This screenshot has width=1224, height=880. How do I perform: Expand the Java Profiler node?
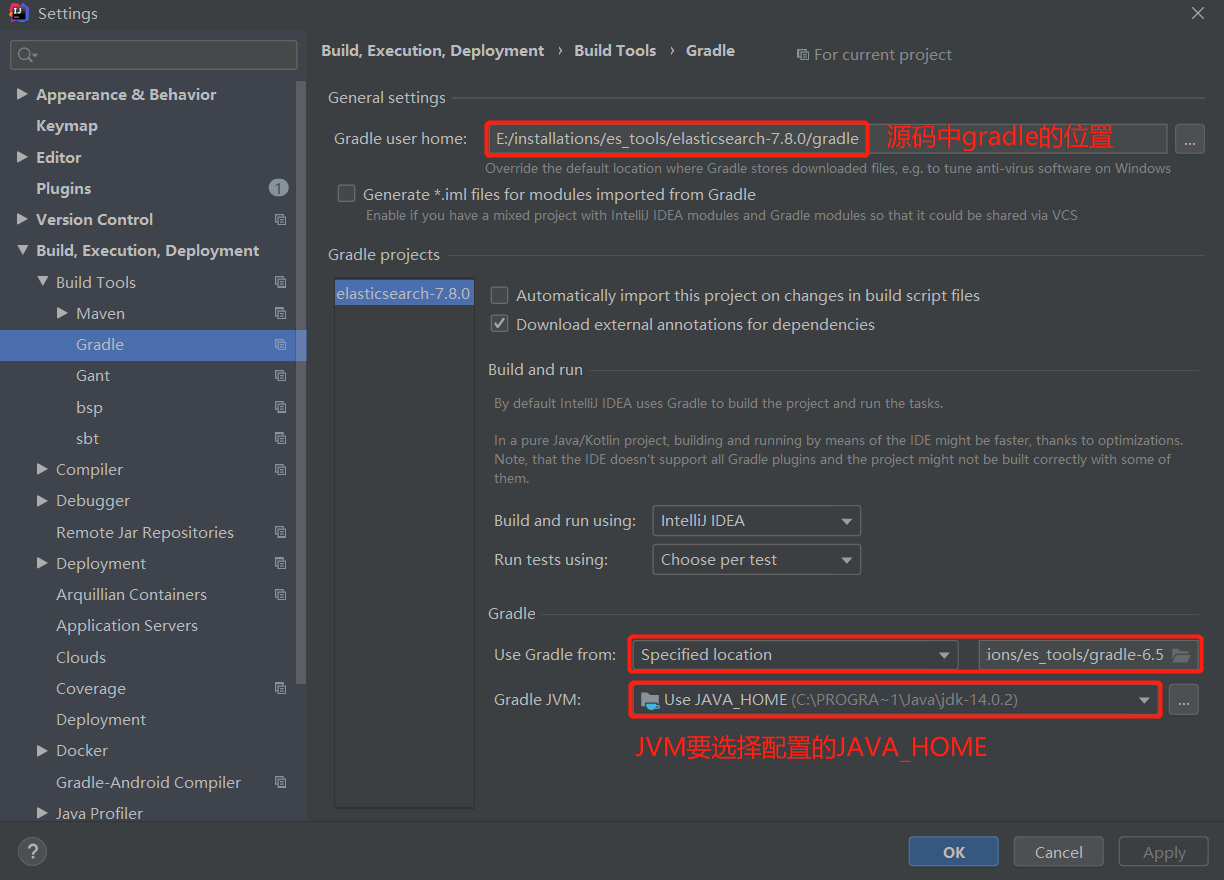[x=42, y=813]
